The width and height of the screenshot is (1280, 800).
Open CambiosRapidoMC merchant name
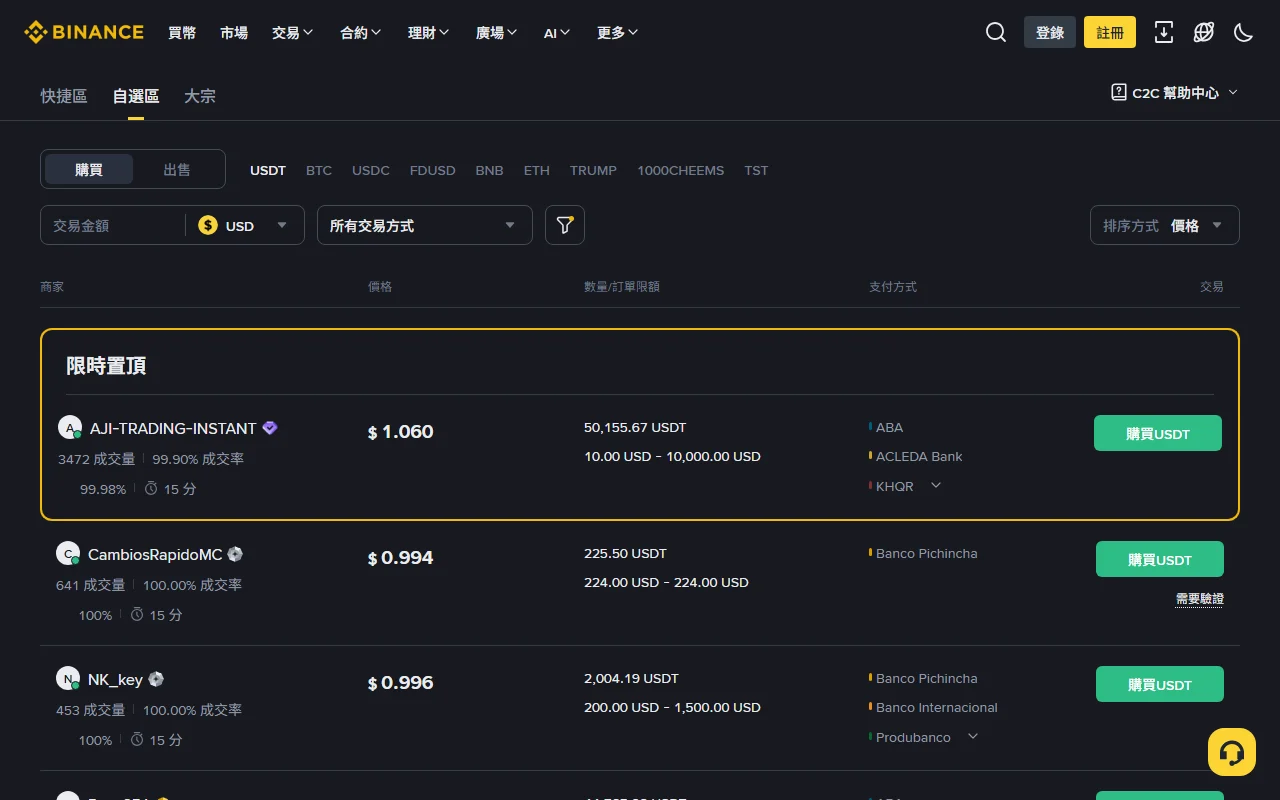155,554
